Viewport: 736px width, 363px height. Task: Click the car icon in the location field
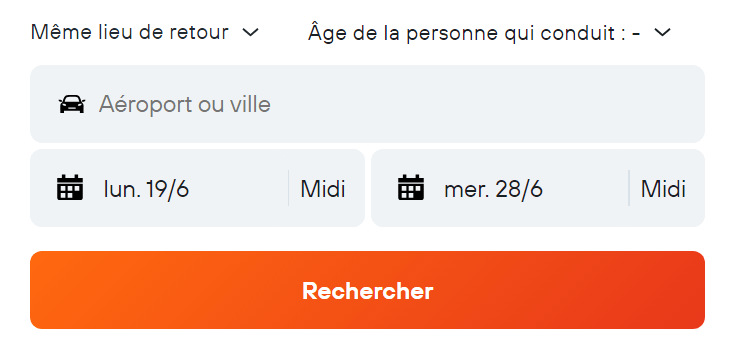coord(72,104)
